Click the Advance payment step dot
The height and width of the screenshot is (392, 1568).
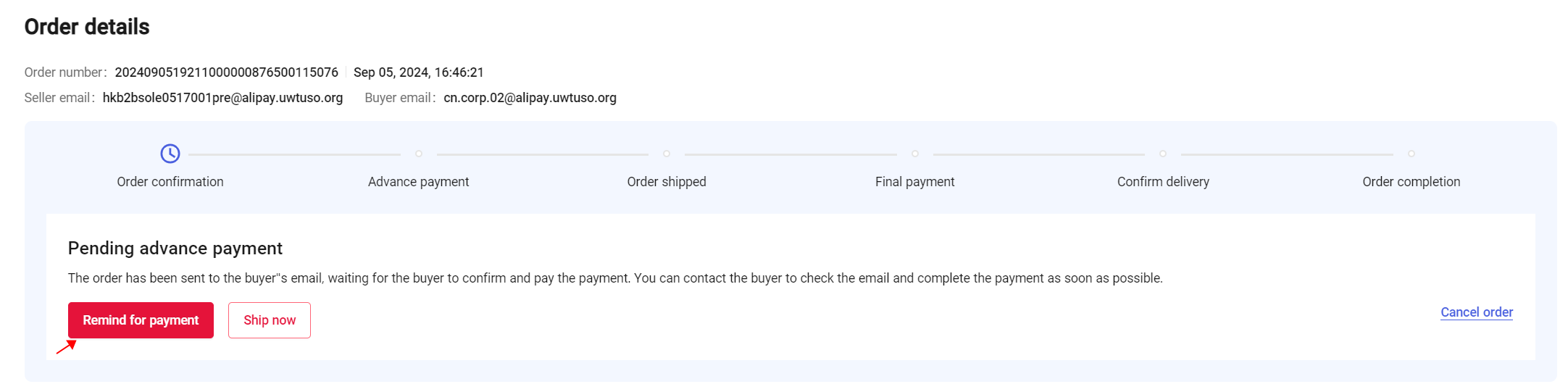[419, 154]
